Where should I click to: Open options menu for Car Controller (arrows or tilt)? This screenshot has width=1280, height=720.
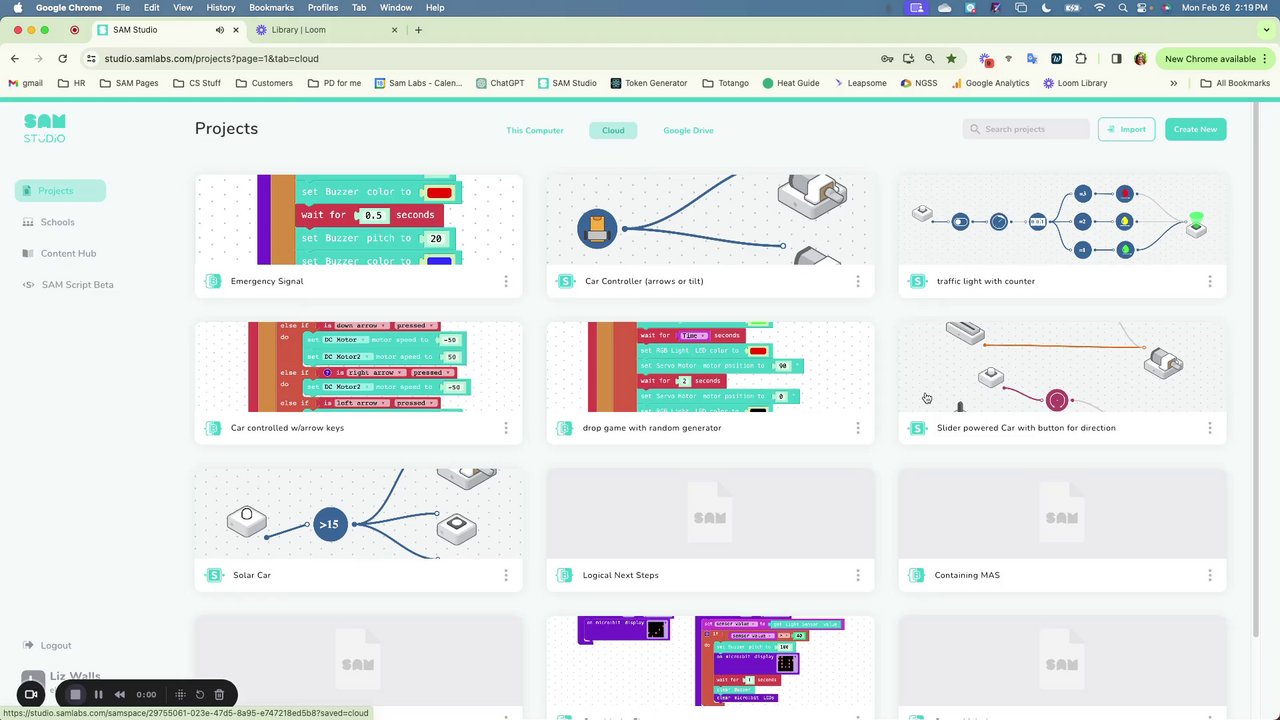point(857,282)
